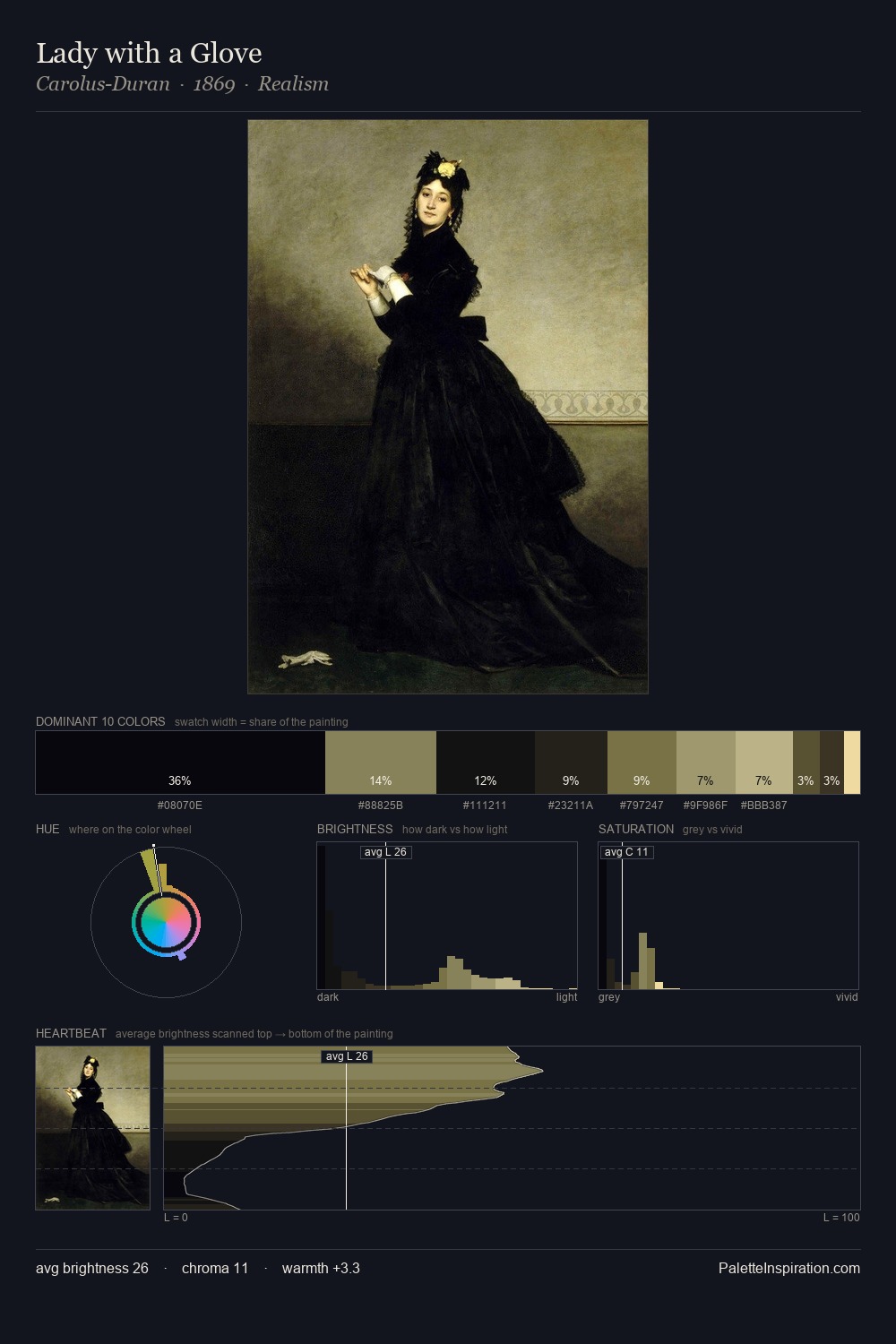Pick the #111211 12% swatch

click(x=486, y=762)
